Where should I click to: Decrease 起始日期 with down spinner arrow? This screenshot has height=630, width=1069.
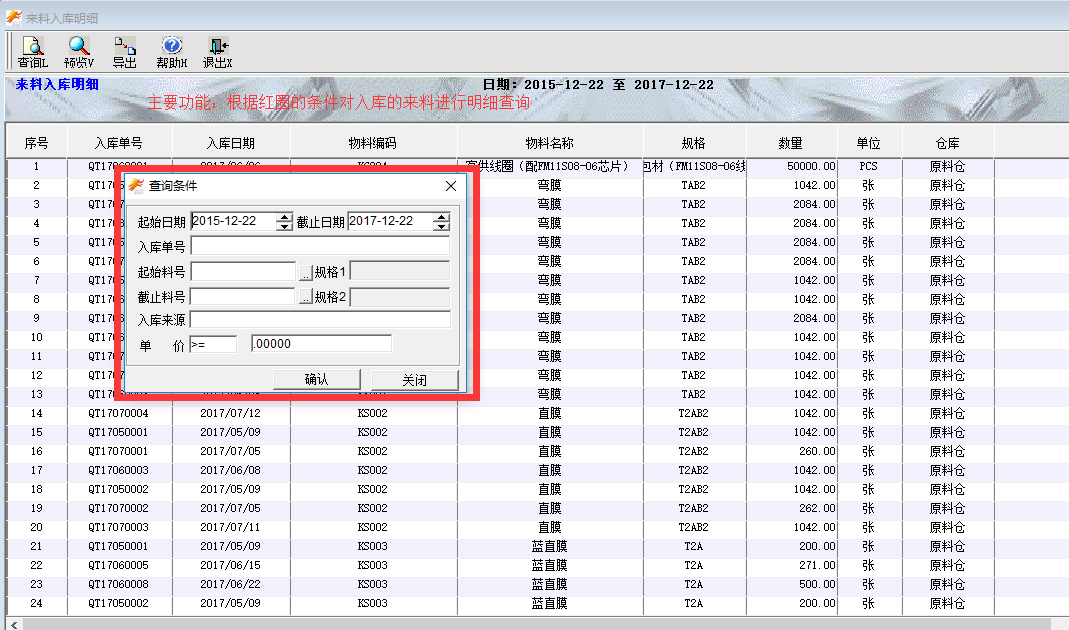pyautogui.click(x=284, y=226)
